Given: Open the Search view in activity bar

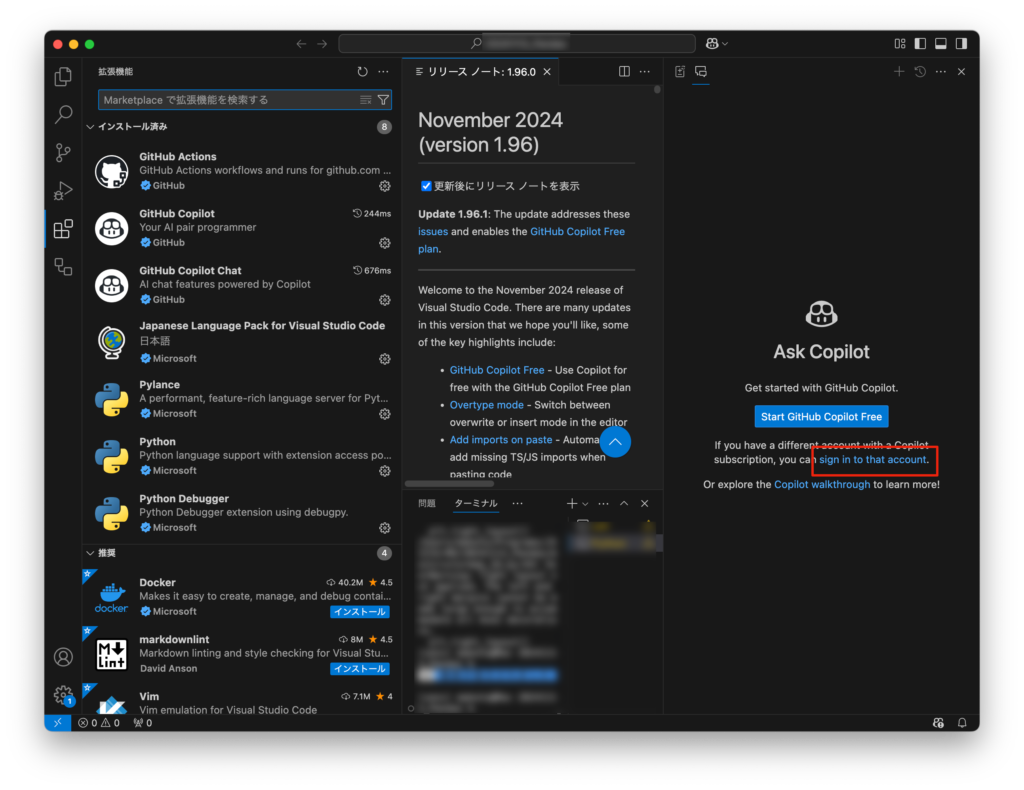Looking at the screenshot, I should pos(63,114).
